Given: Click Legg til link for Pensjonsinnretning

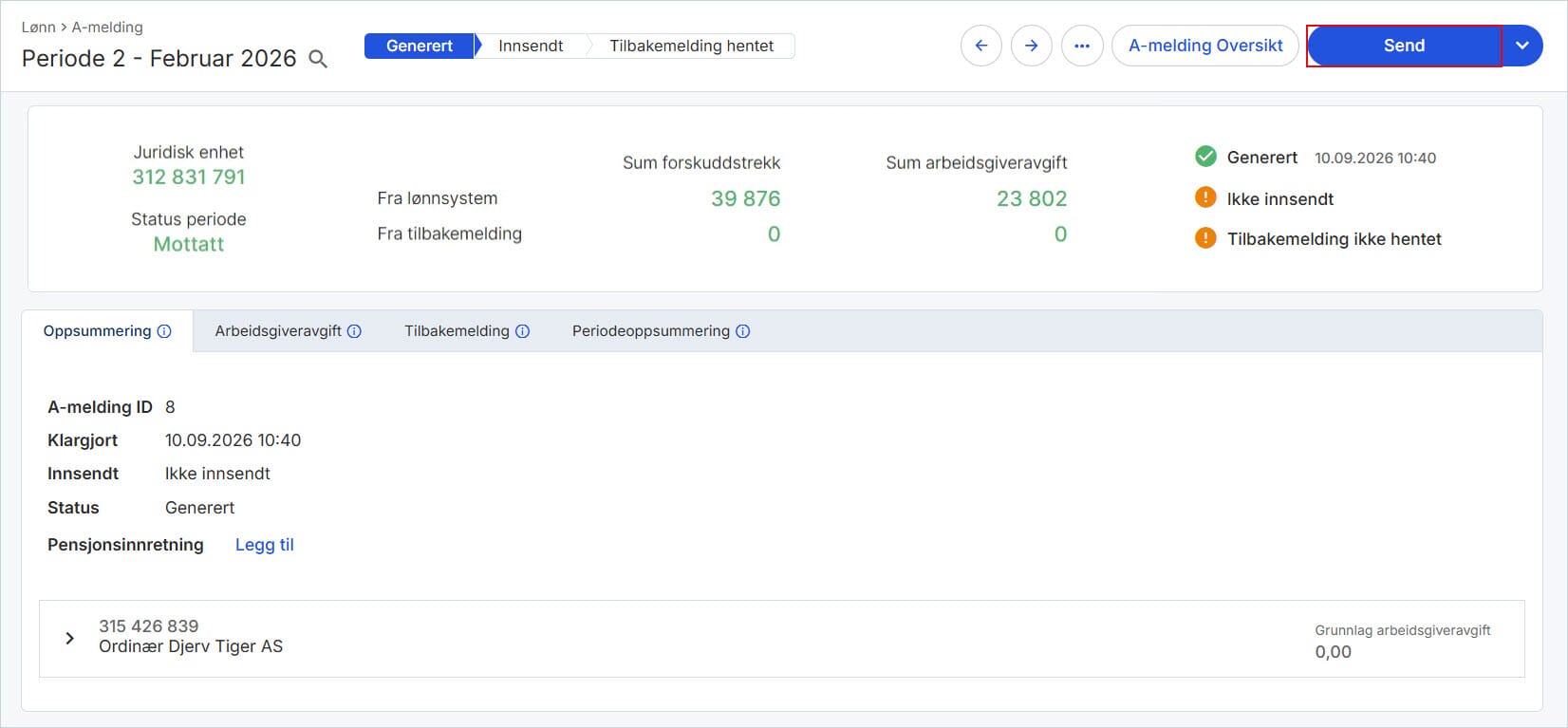Looking at the screenshot, I should [x=265, y=545].
